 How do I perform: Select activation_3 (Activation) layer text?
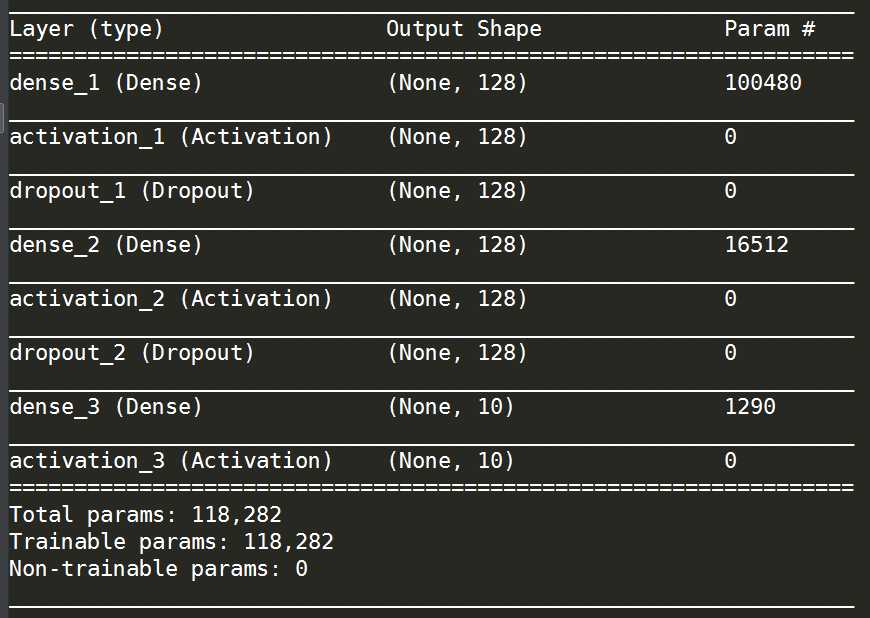(171, 461)
